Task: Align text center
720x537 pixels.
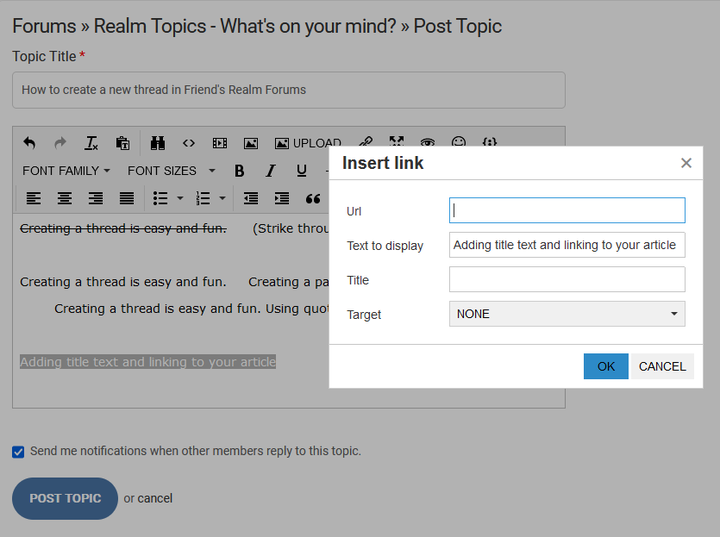Action: coord(65,198)
